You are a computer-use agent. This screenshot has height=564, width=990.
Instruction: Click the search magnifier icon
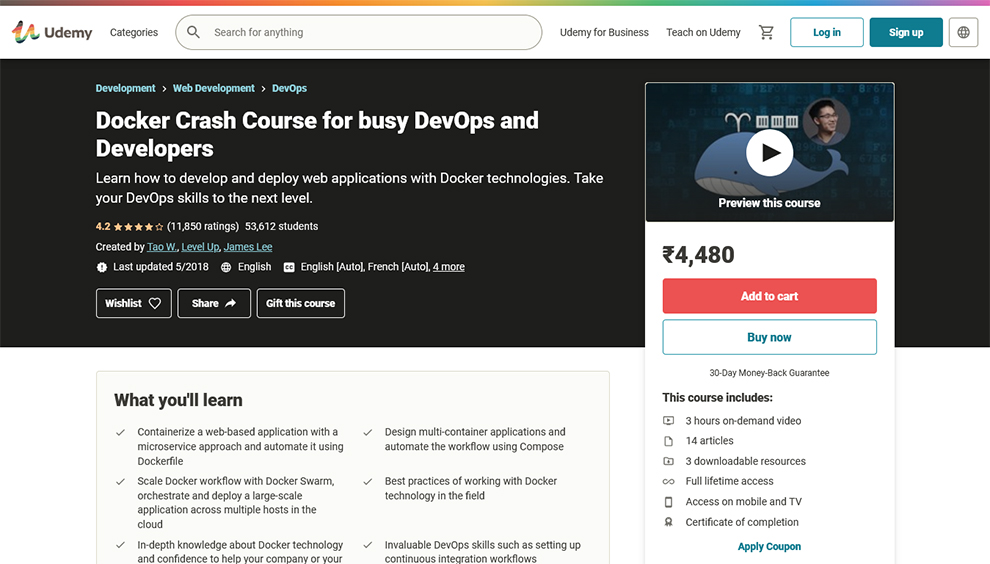194,32
